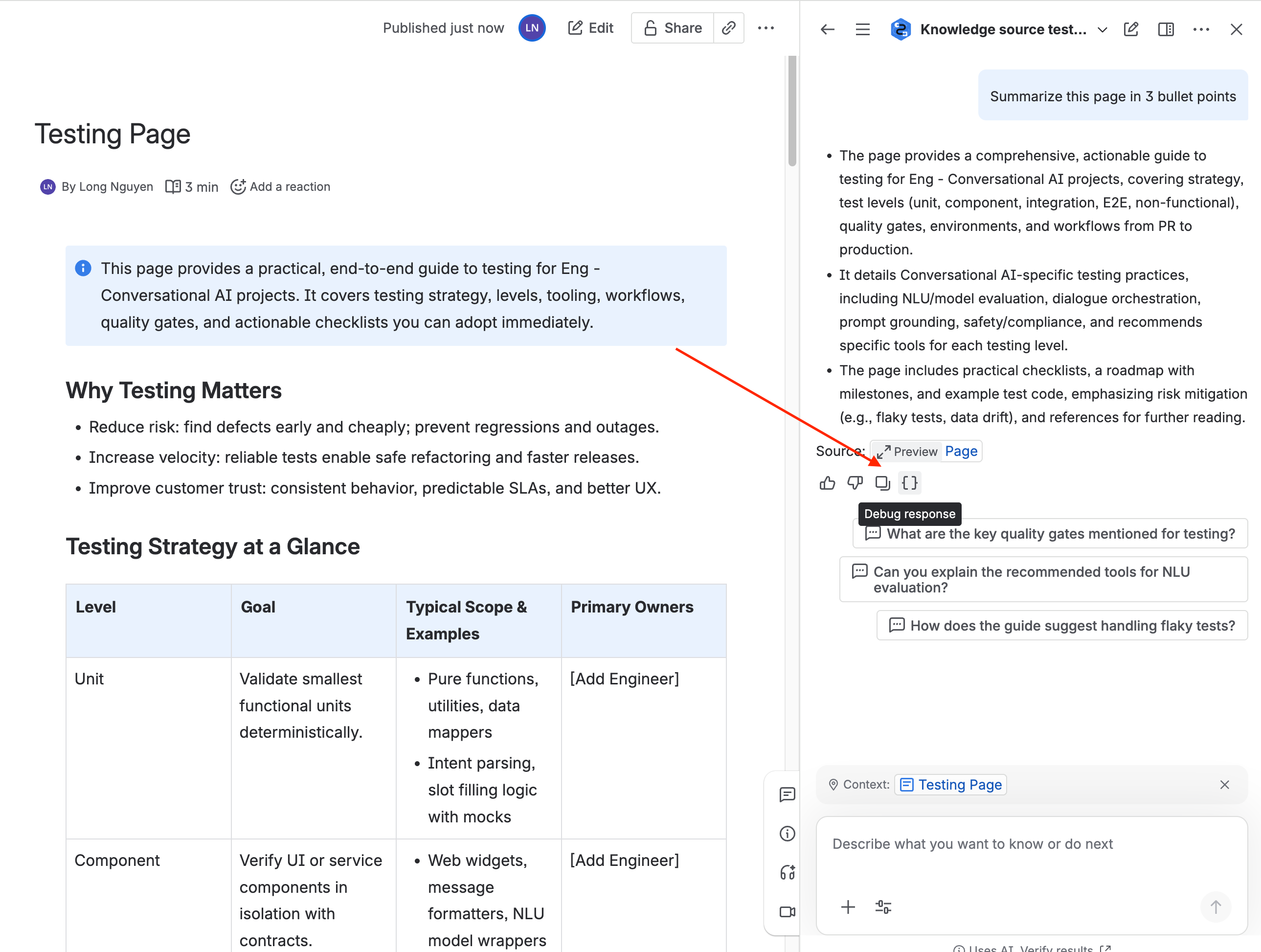Select the suggested question about flaky tests
Image resolution: width=1261 pixels, height=952 pixels.
click(x=1061, y=625)
